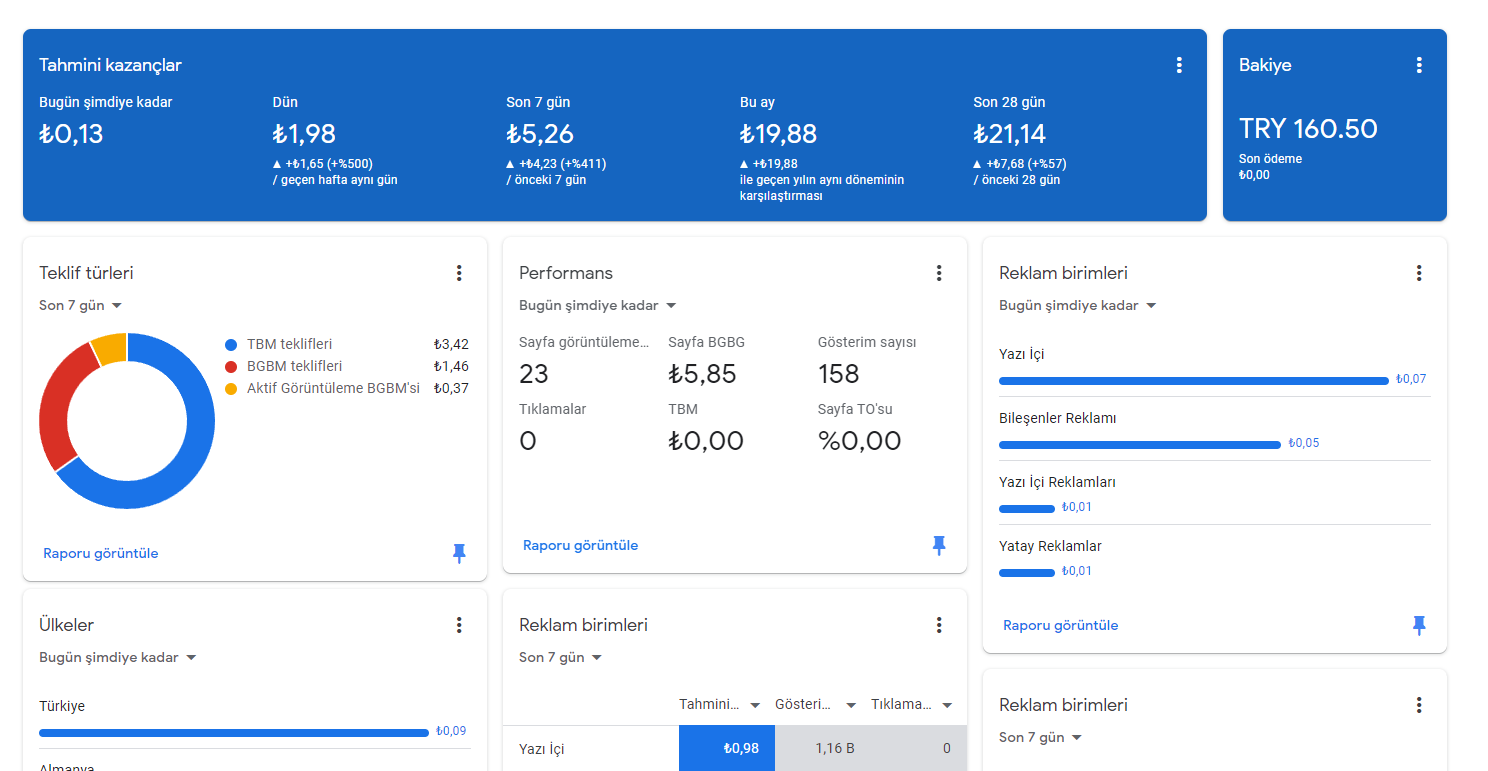Open Raporu görüntüle link in Reklam birimleri
Screen dimensions: 1488x771
pos(1061,625)
